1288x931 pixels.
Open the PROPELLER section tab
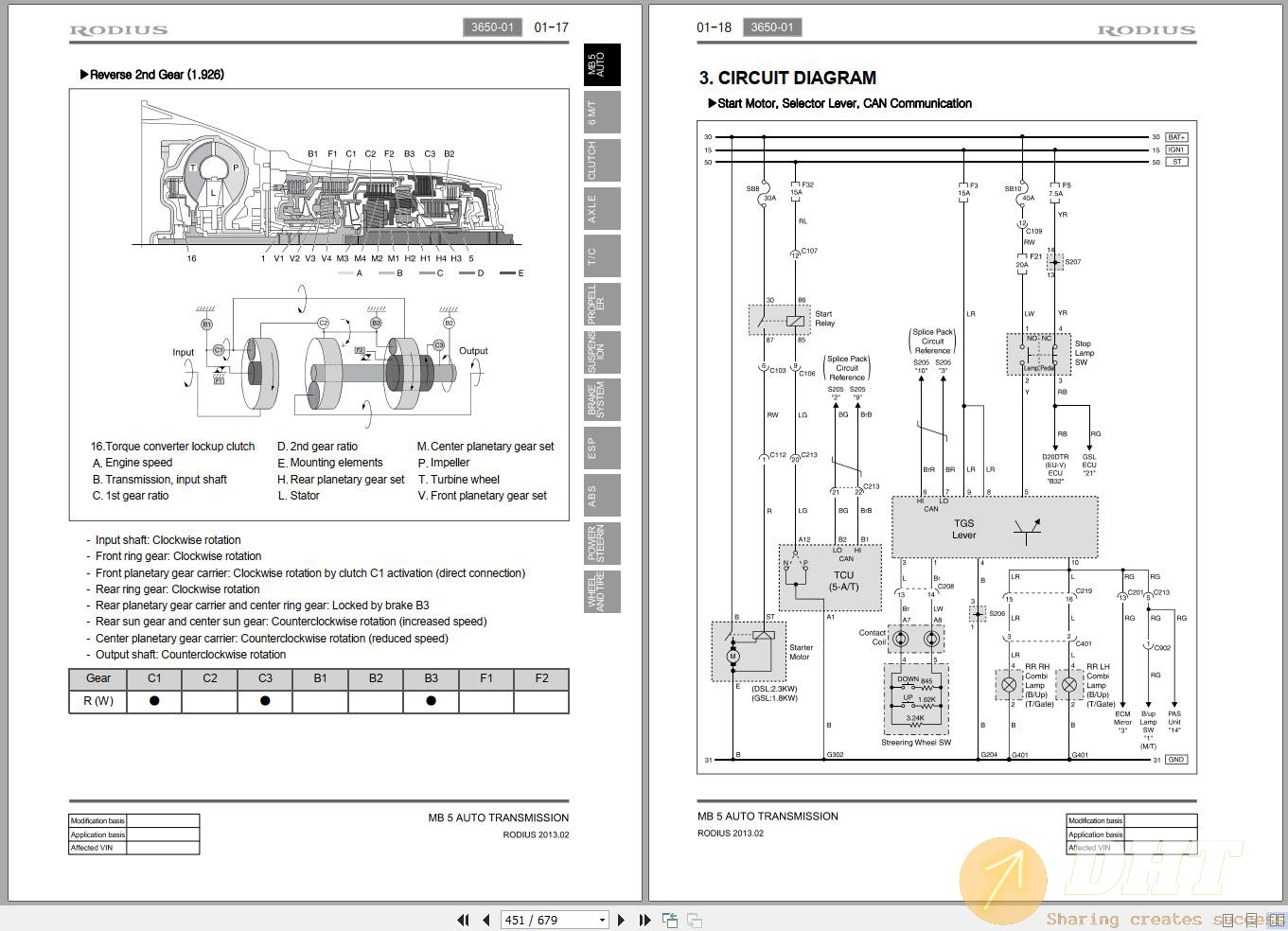pyautogui.click(x=602, y=304)
